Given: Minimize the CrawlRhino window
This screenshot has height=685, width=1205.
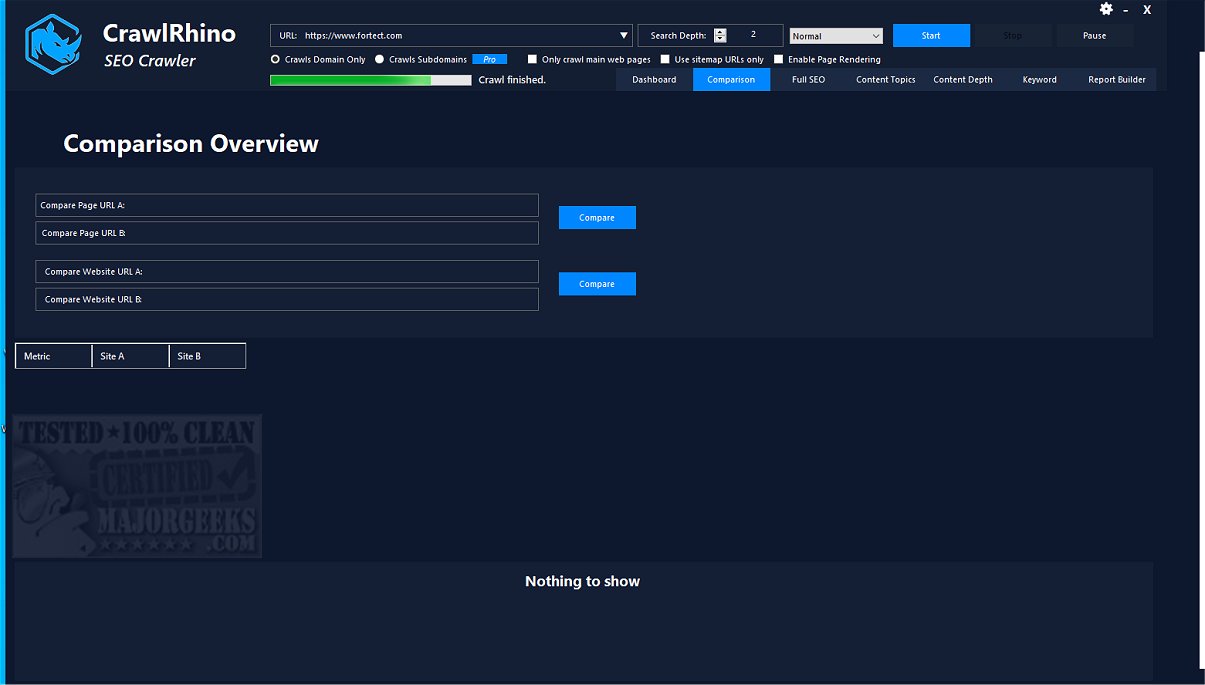Looking at the screenshot, I should tap(1126, 10).
